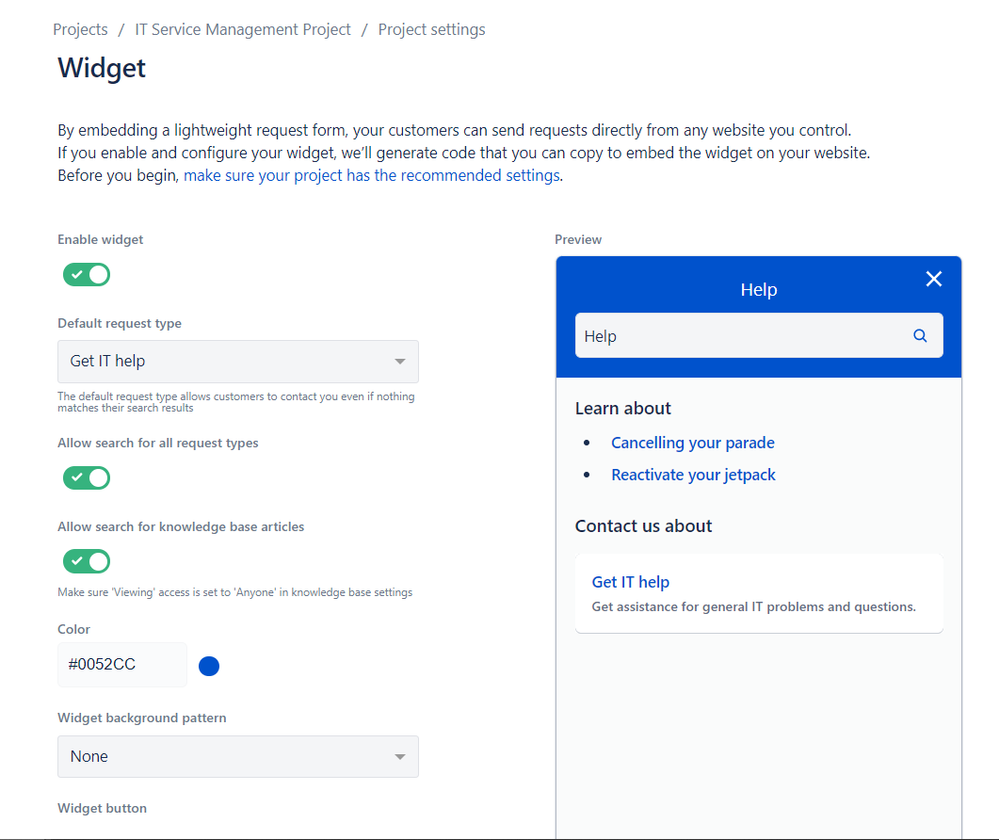The height and width of the screenshot is (840, 999).
Task: Select Get IT help in Contact us about
Action: coord(630,582)
